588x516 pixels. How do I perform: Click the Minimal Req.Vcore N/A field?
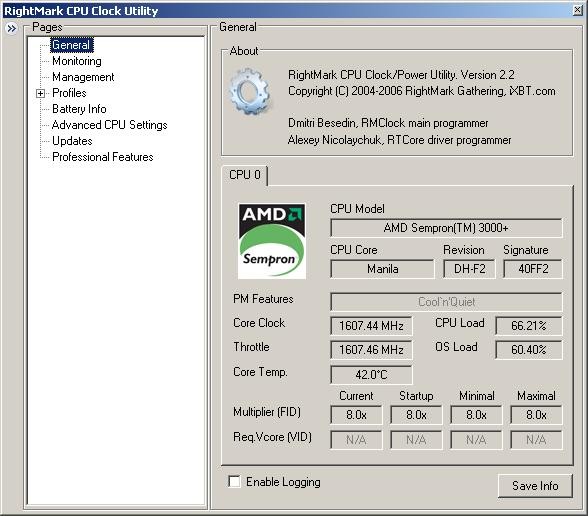point(476,440)
